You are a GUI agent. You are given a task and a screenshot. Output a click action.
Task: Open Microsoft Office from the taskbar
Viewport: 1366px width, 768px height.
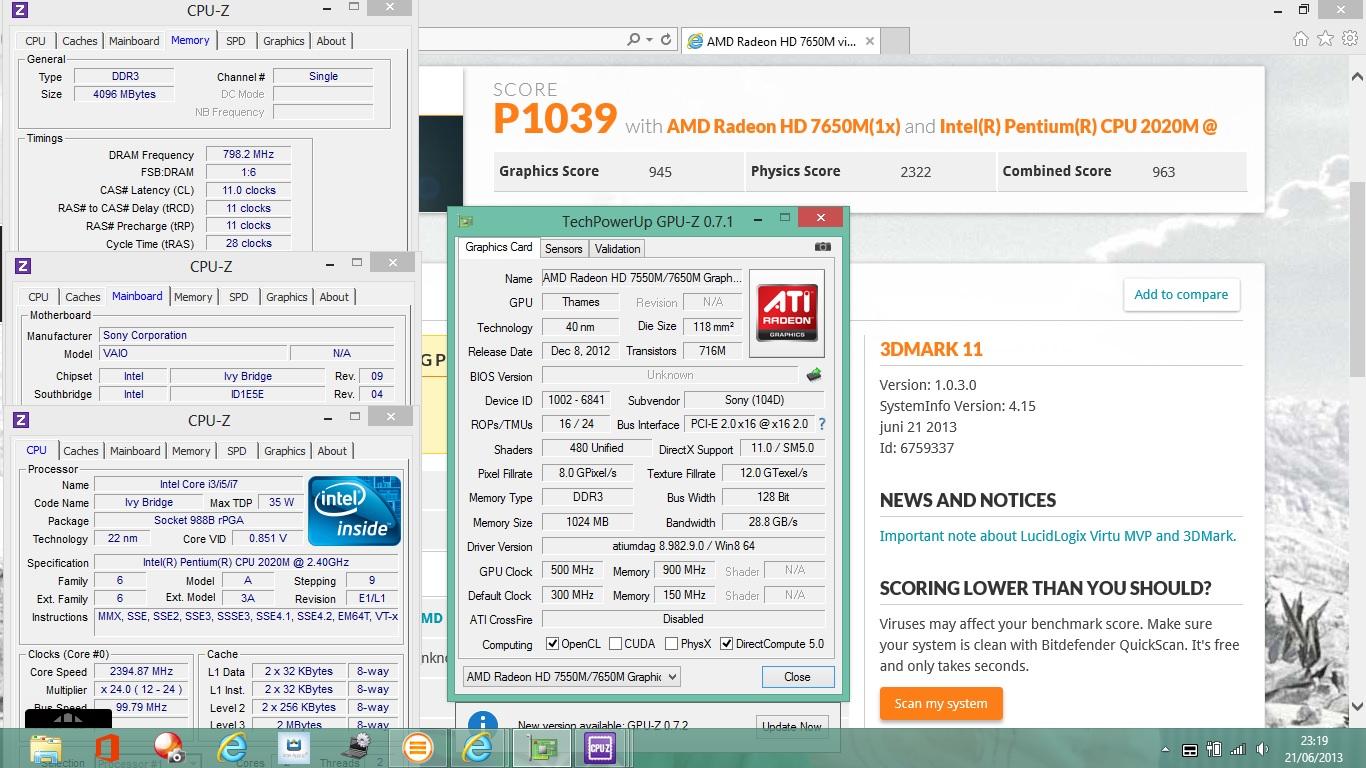108,748
